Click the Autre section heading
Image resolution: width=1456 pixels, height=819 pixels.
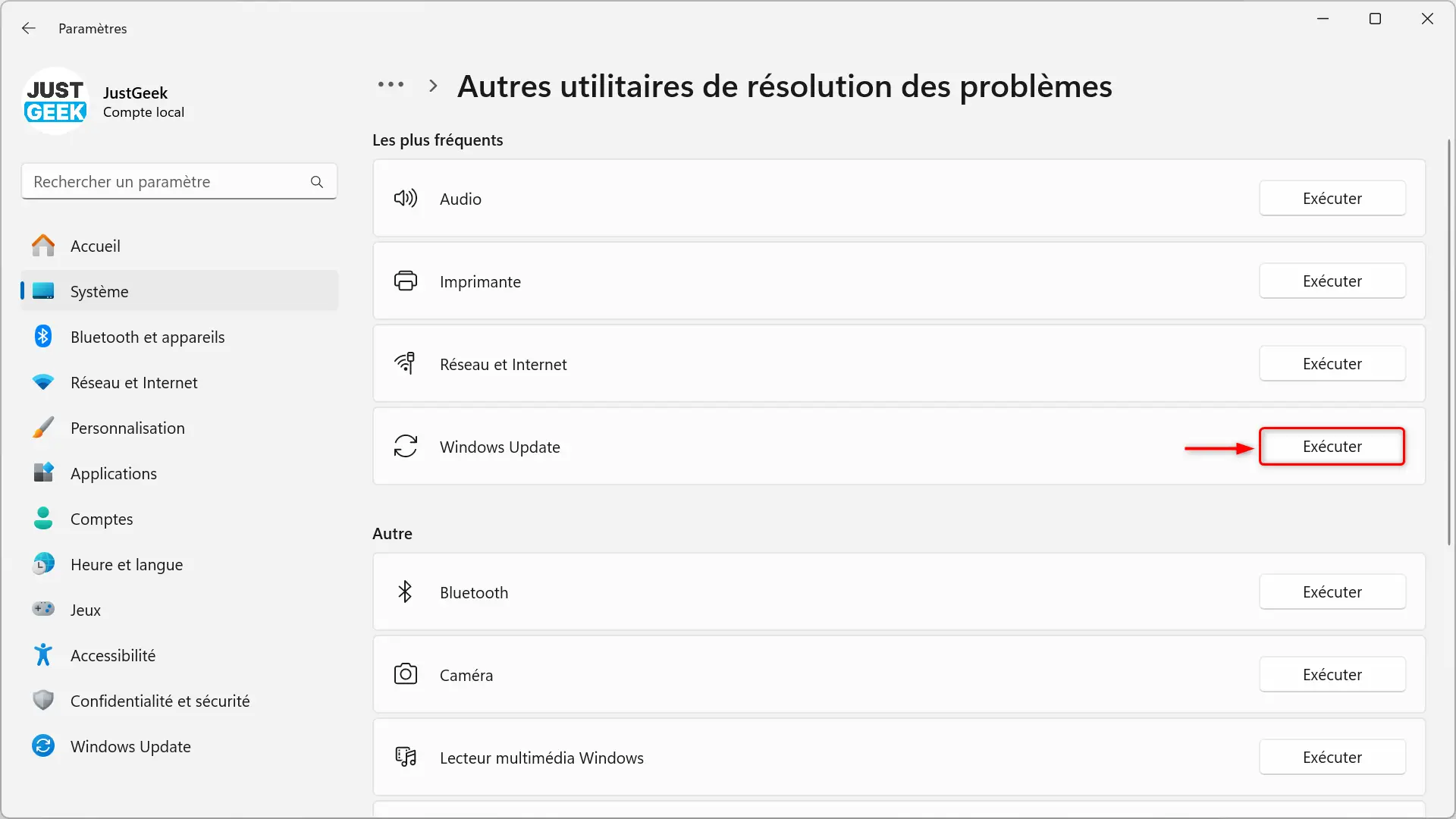(x=392, y=534)
